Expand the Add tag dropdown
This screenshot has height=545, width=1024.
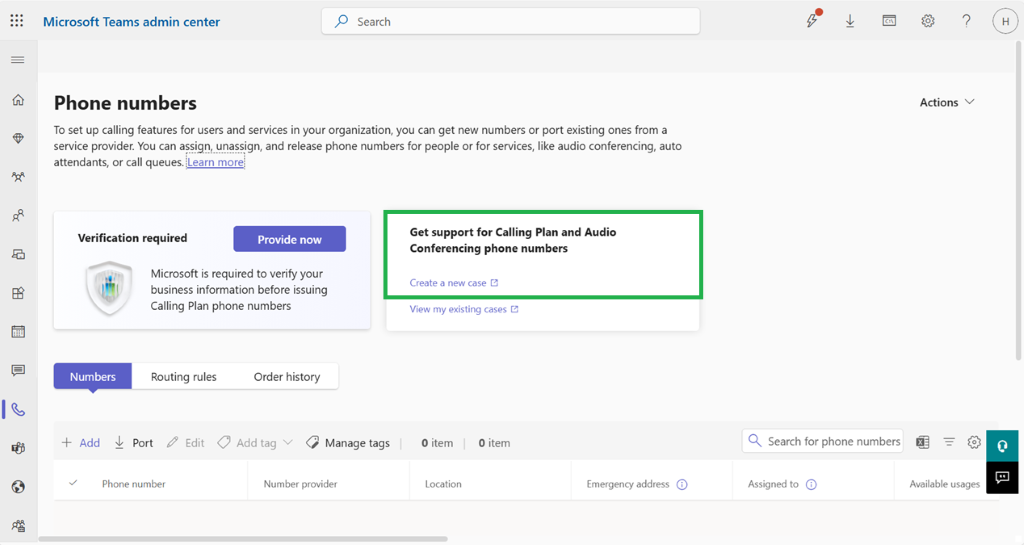pyautogui.click(x=255, y=443)
